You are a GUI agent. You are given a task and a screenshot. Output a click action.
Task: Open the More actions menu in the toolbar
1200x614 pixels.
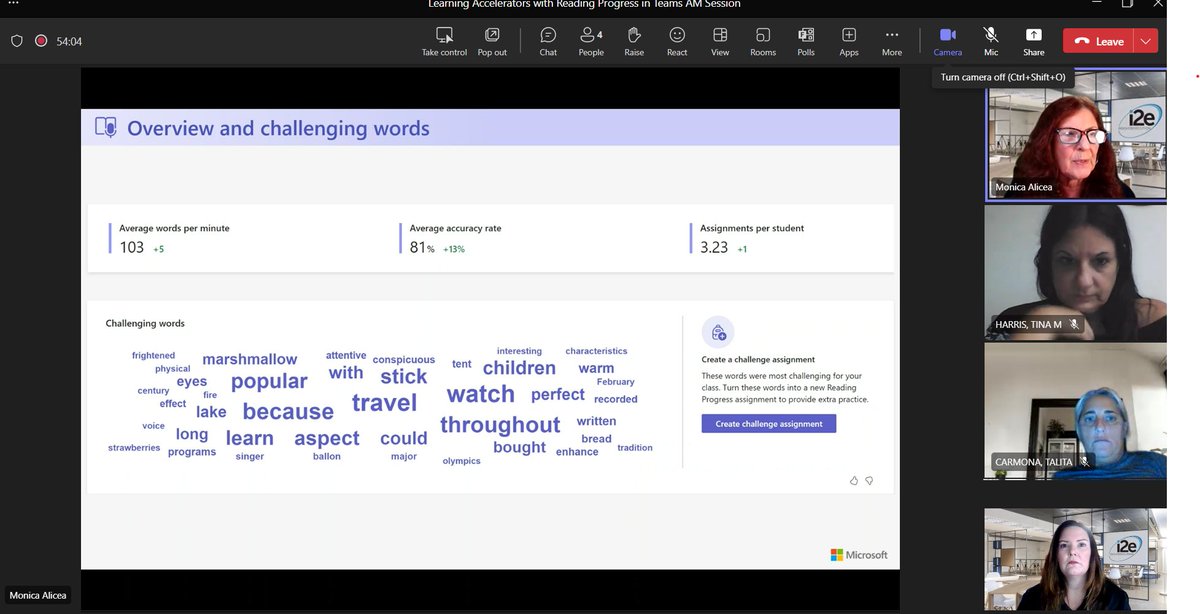coord(891,40)
